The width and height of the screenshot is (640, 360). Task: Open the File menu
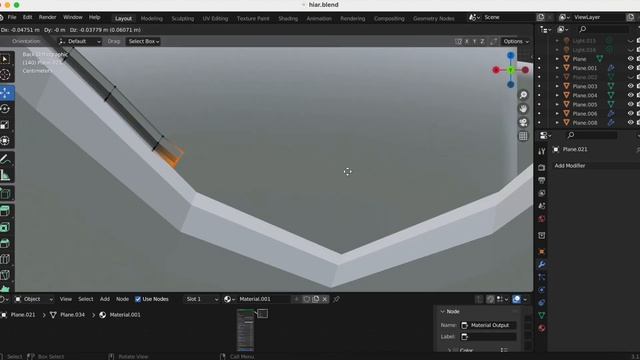[12, 17]
